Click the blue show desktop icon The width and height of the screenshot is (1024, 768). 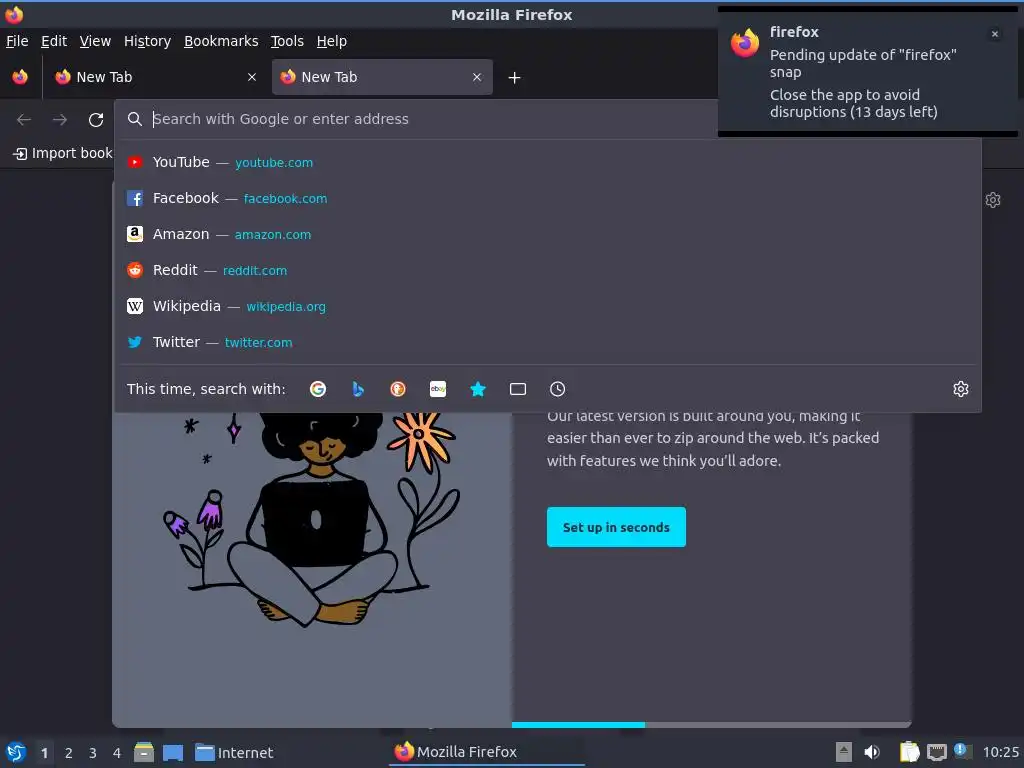pyautogui.click(x=173, y=753)
